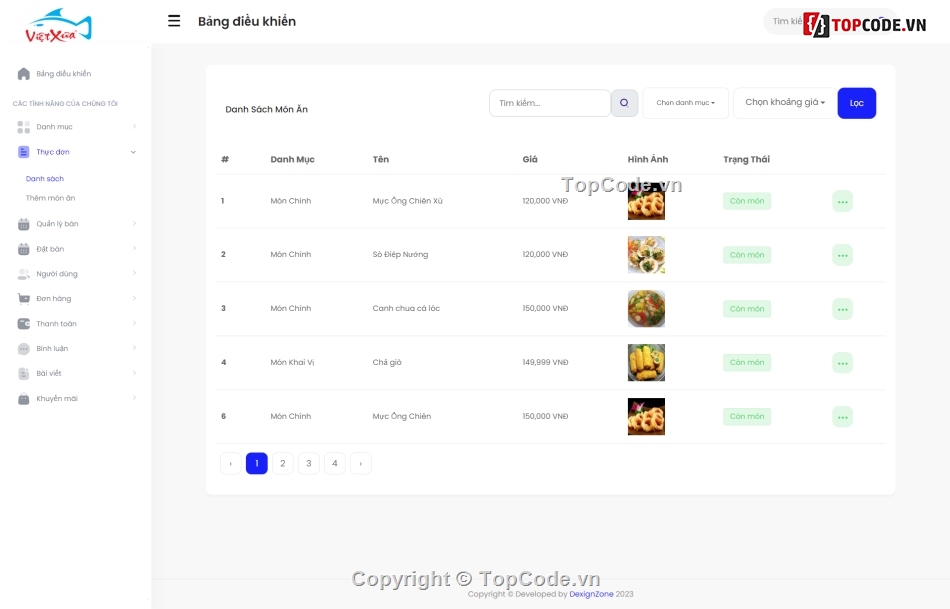
Task: Open actions menu for Canh chua cá lóc
Action: click(x=842, y=309)
